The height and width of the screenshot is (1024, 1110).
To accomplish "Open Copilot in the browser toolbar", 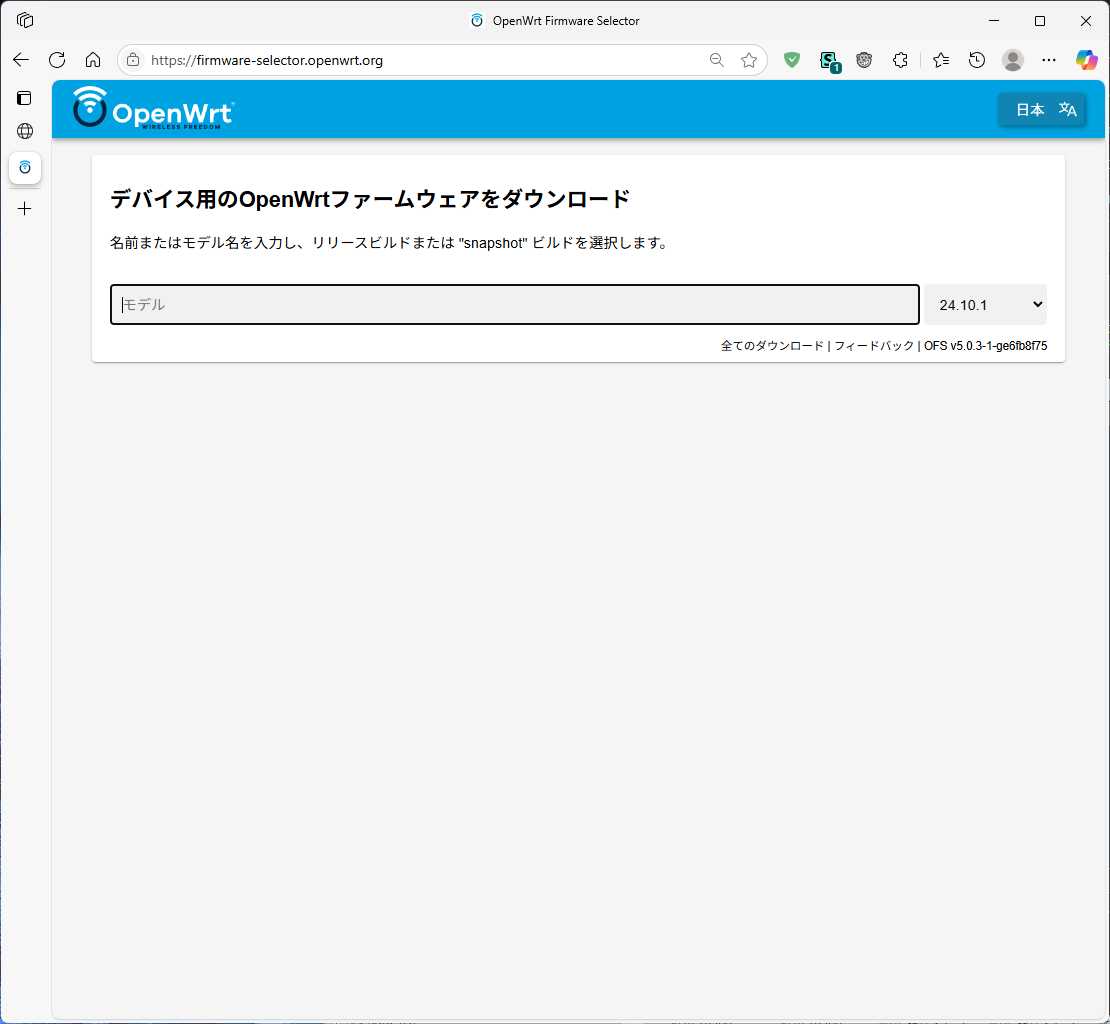I will pyautogui.click(x=1086, y=60).
